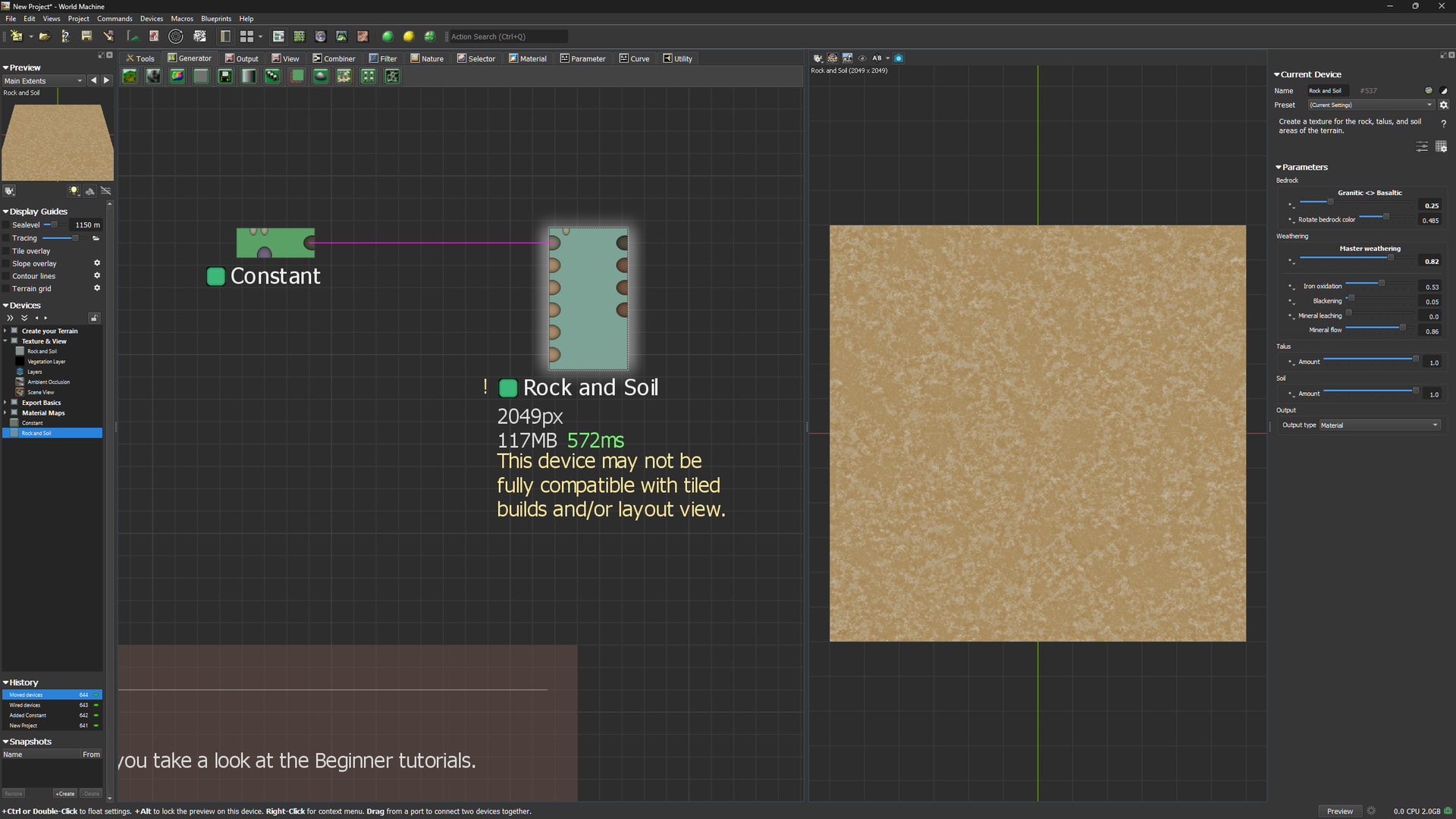
Task: Click the yellow sphere build icon
Action: (x=409, y=36)
